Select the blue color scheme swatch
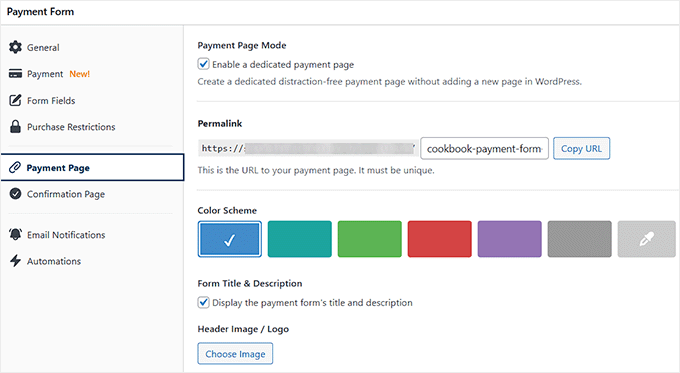The width and height of the screenshot is (680, 373). point(229,239)
